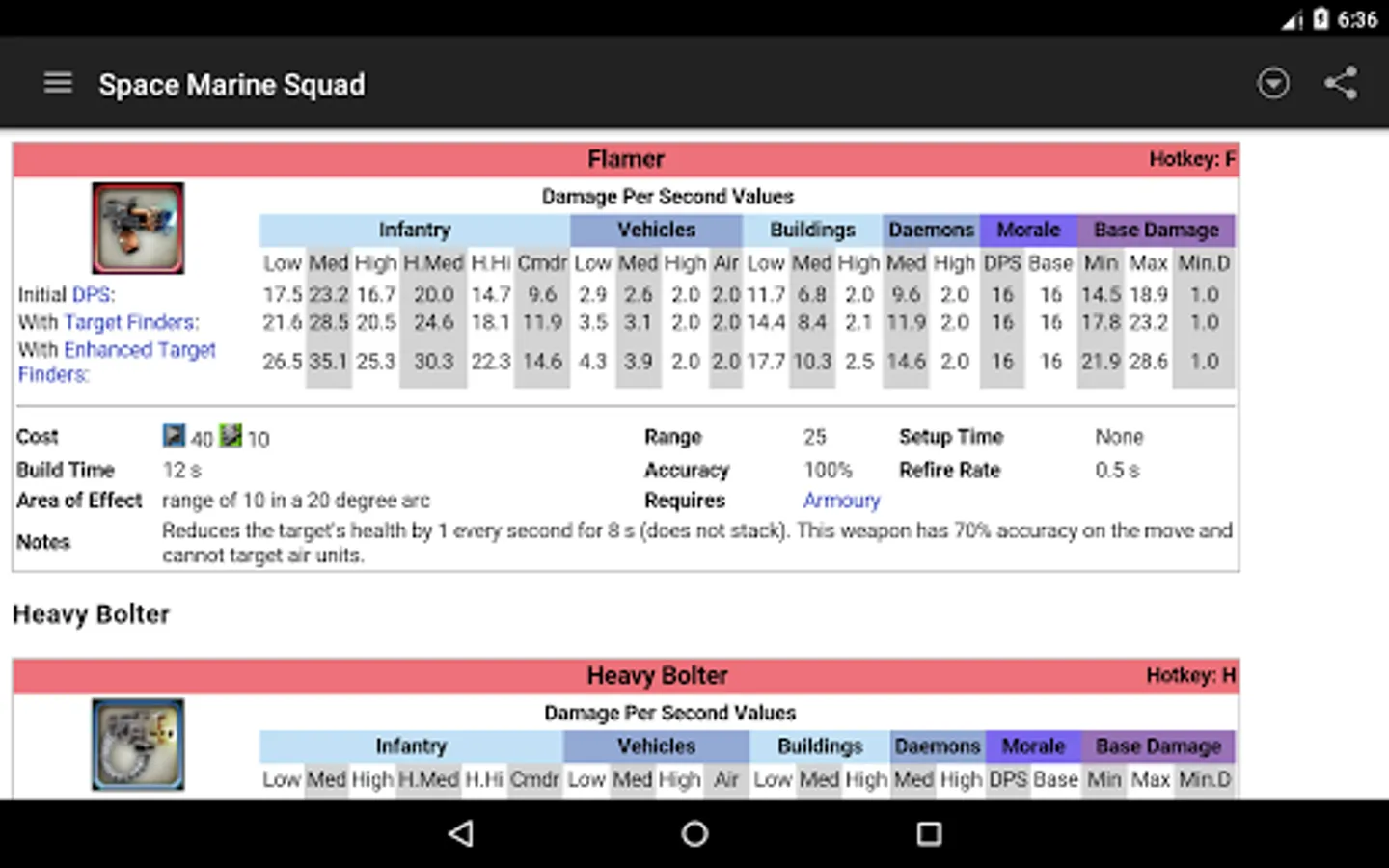Select the Heavy Bolter Base Damage header
Screen dimensions: 1389x868
1158,746
